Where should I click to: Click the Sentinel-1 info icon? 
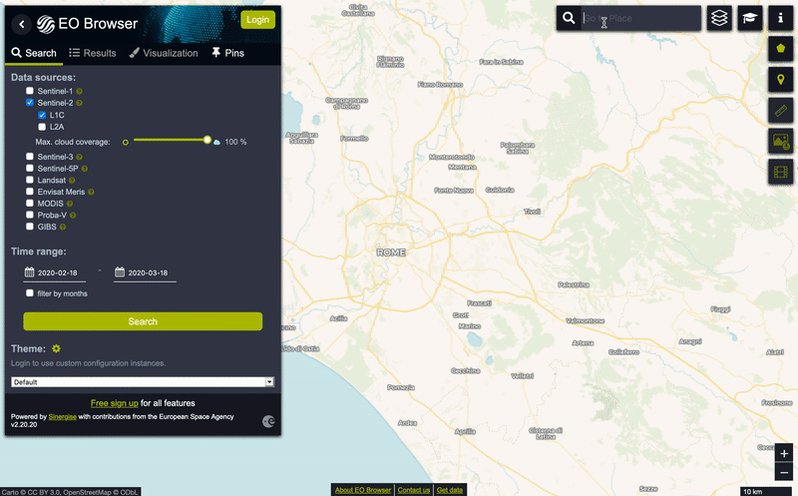coord(79,92)
